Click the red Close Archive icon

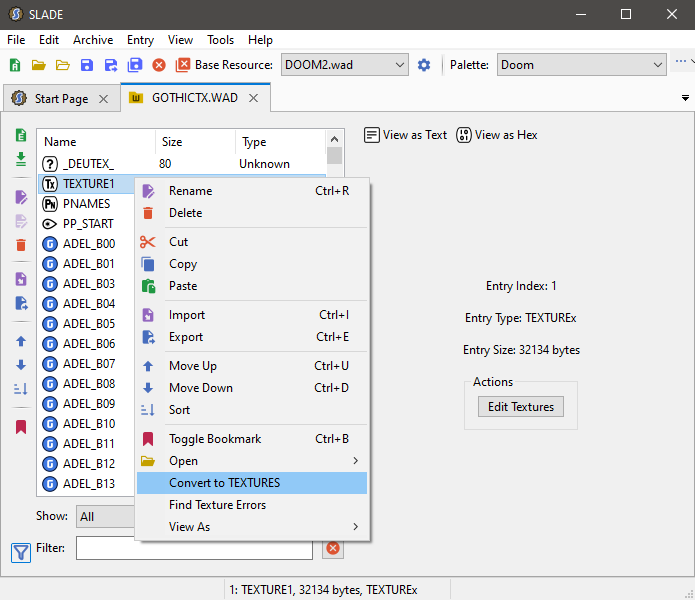point(159,65)
